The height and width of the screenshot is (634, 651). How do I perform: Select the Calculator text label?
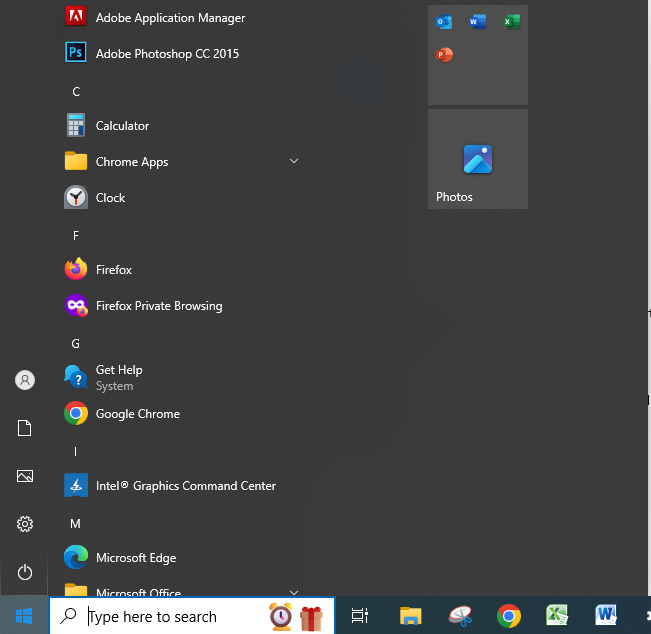tap(122, 125)
